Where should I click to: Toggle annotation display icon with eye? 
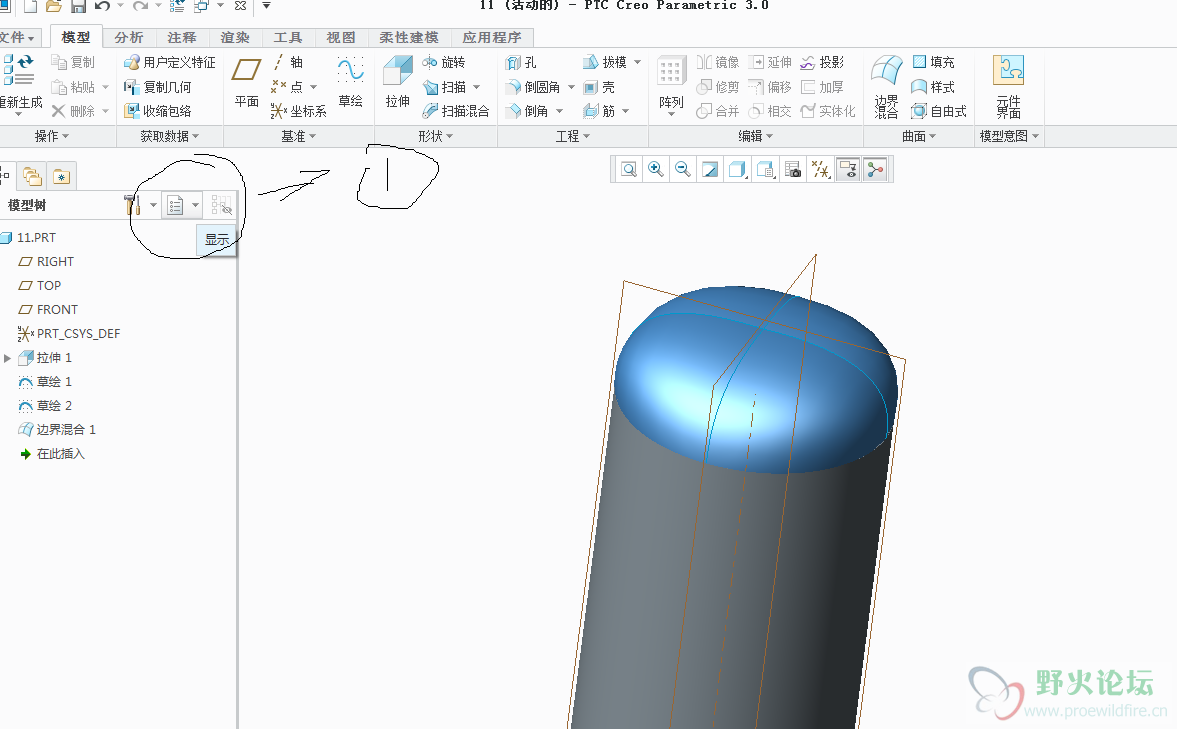click(x=848, y=170)
